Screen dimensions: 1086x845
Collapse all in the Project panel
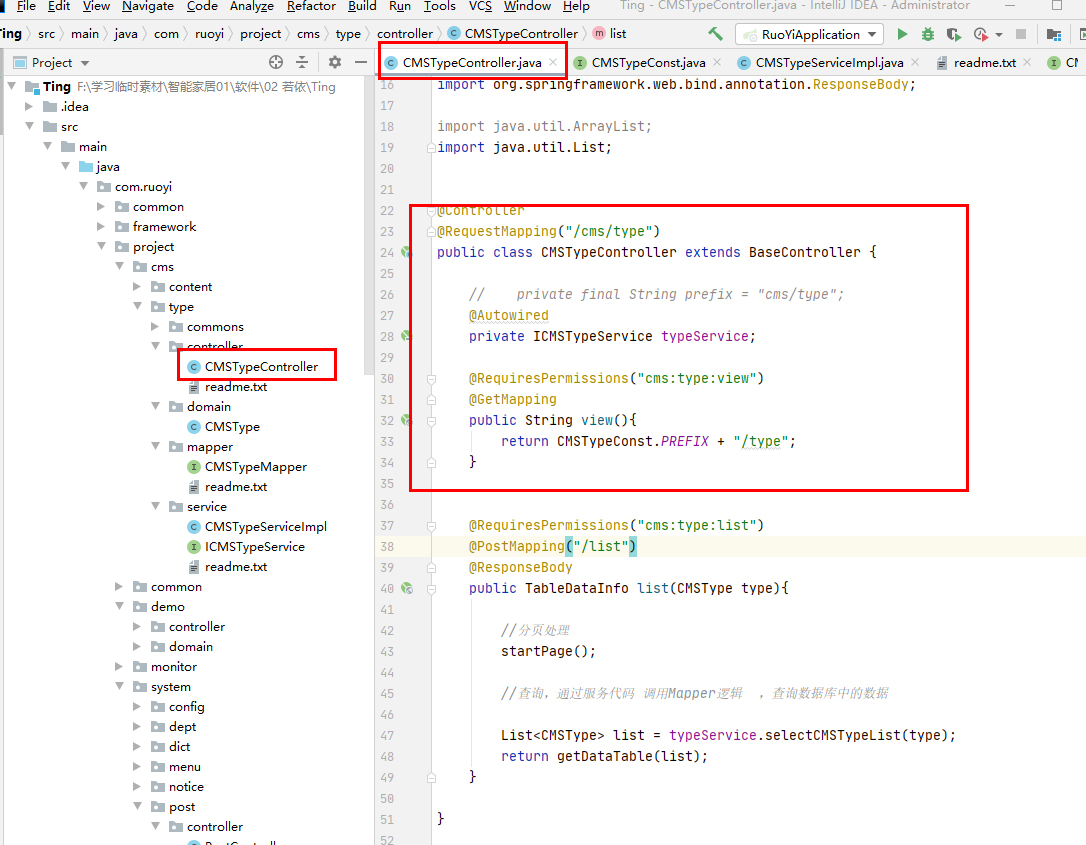pos(302,62)
